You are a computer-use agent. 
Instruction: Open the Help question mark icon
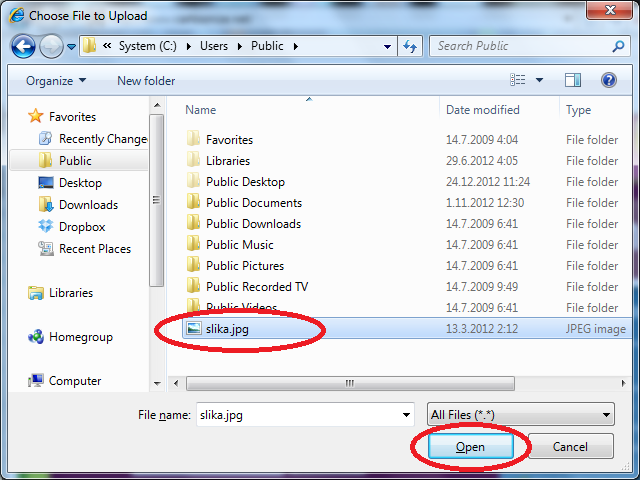tap(608, 80)
